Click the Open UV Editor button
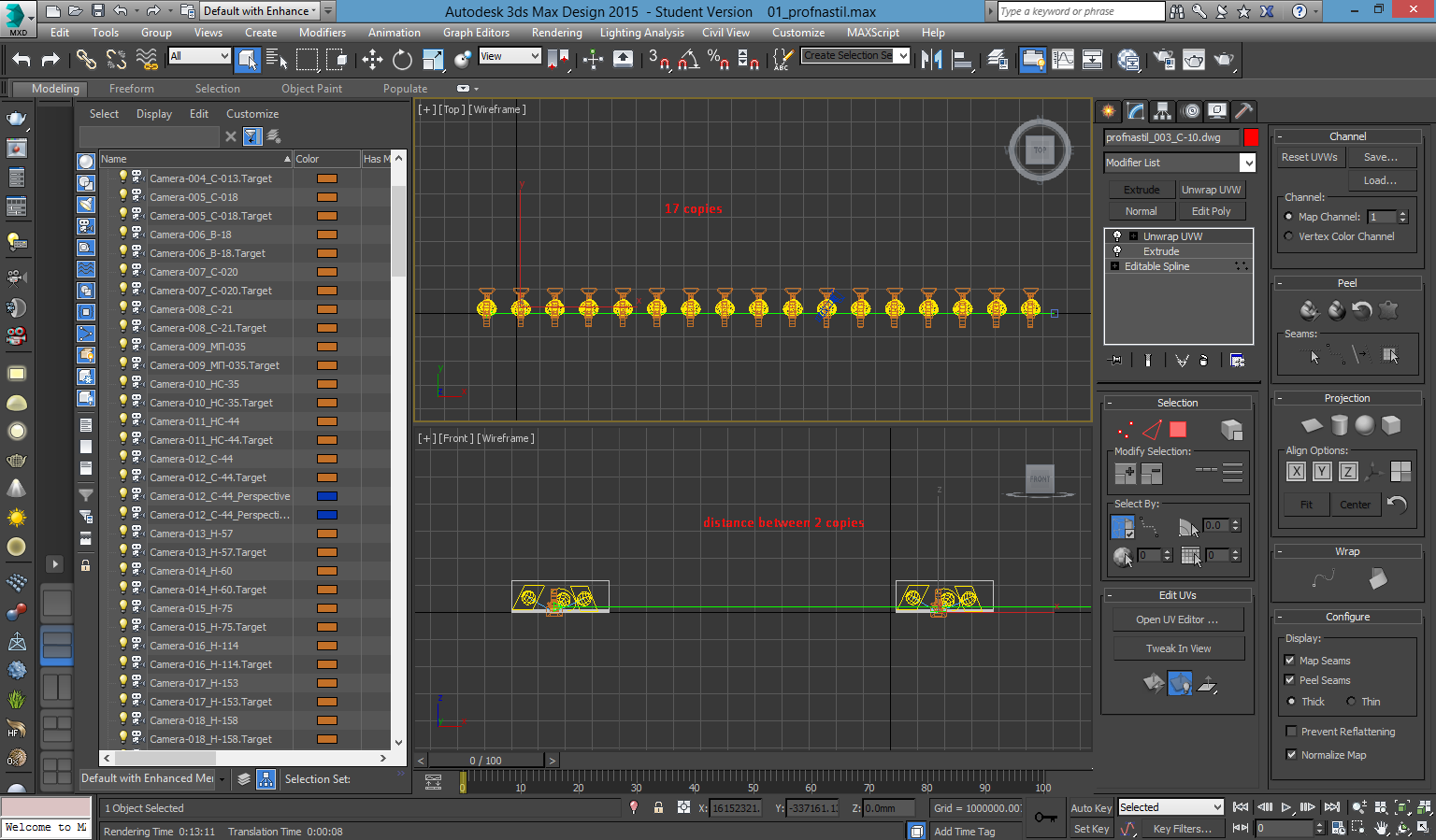Screen dimensions: 1436x840 tap(1177, 619)
